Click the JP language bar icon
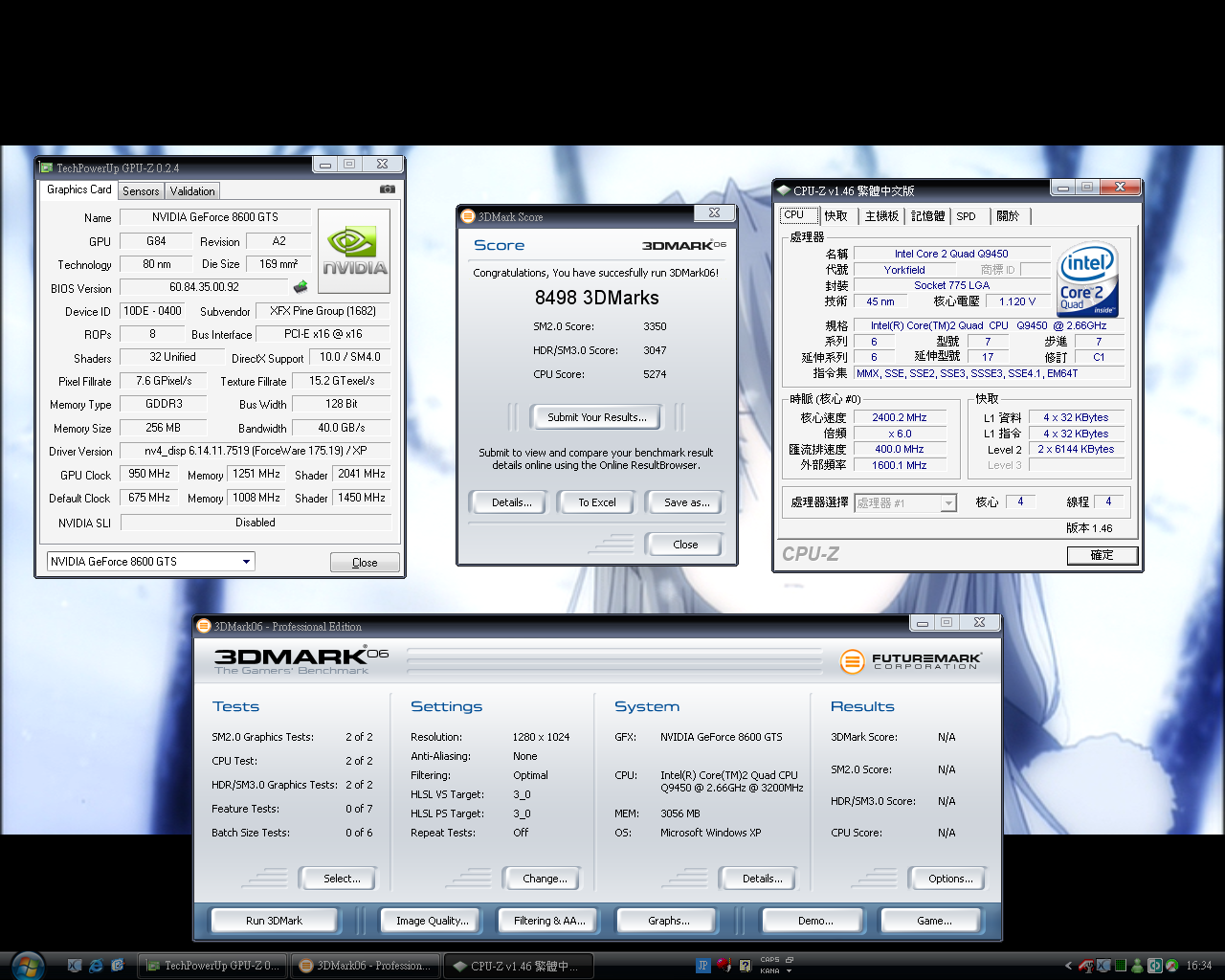Screen dimensions: 1225x980 (x=703, y=966)
